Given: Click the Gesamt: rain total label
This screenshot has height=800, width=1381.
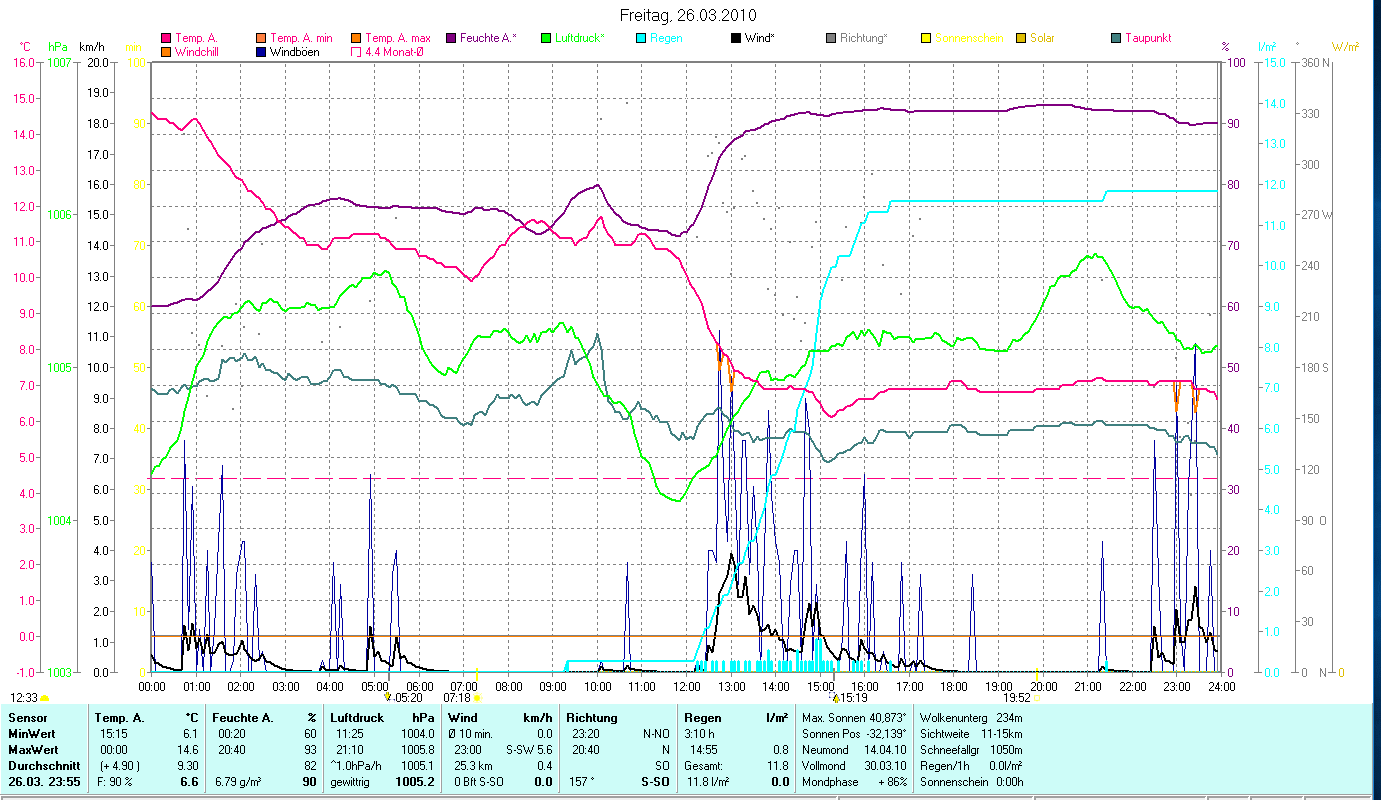Looking at the screenshot, I should pos(703,765).
